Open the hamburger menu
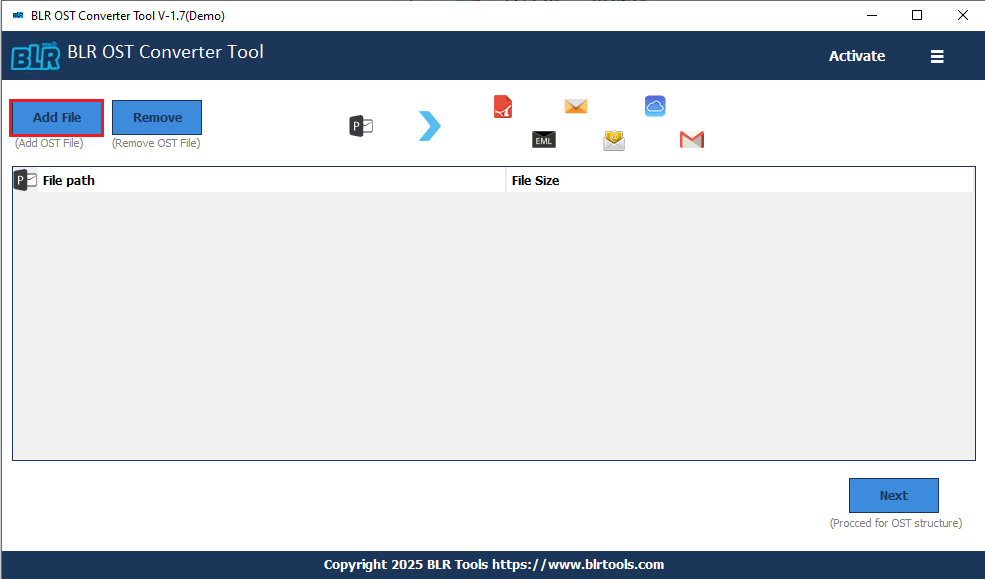The image size is (985, 579). point(937,56)
